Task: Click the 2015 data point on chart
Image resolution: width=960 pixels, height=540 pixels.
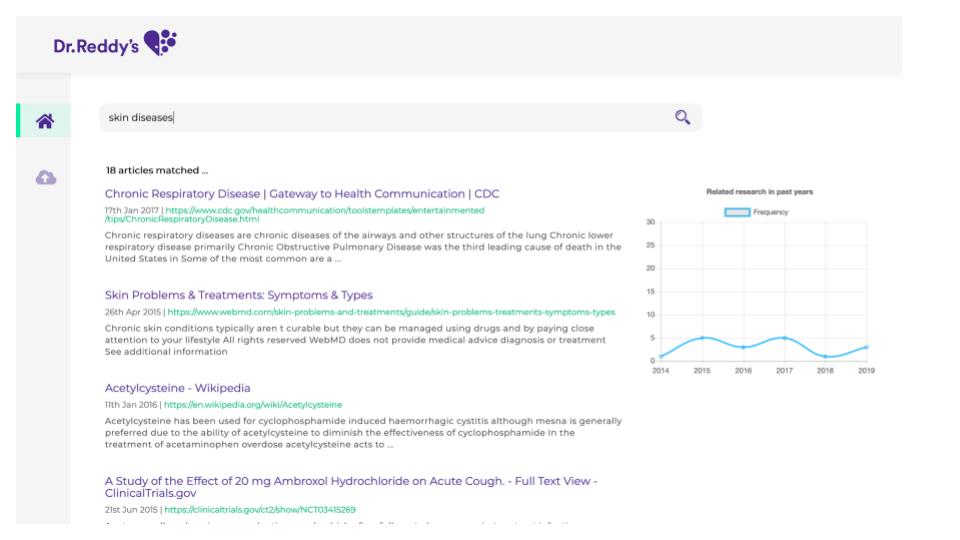Action: (x=702, y=338)
